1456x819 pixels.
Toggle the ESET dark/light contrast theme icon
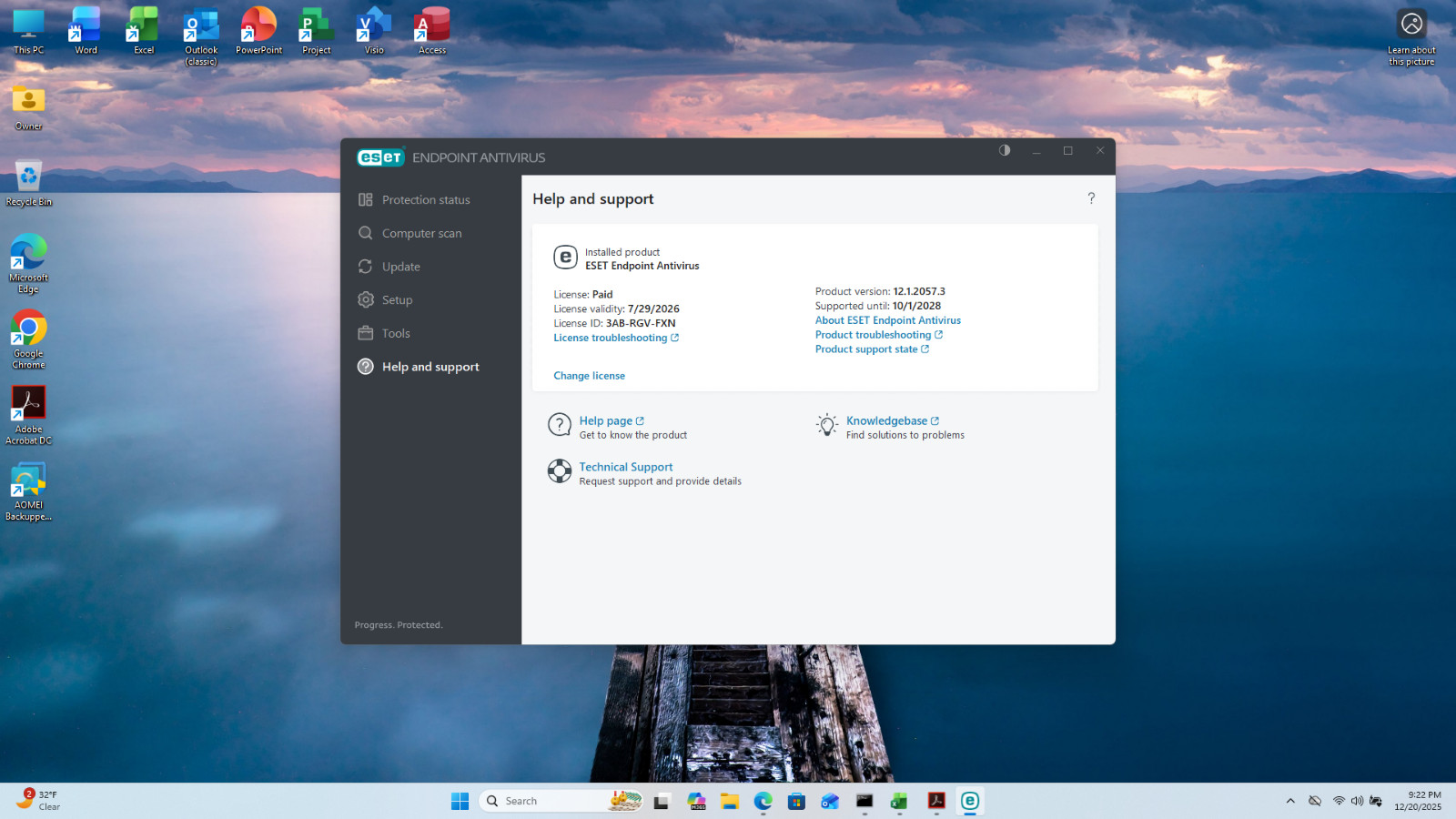pos(1005,150)
